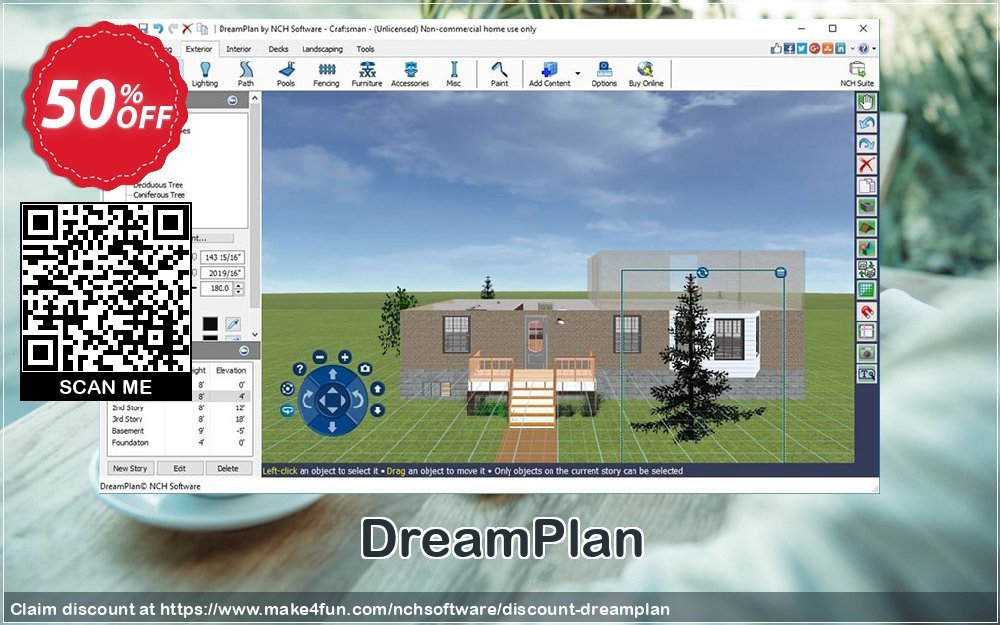Click the symbols swap icon above the grid icon
Screen dimensions: 1000x625
[x=866, y=269]
